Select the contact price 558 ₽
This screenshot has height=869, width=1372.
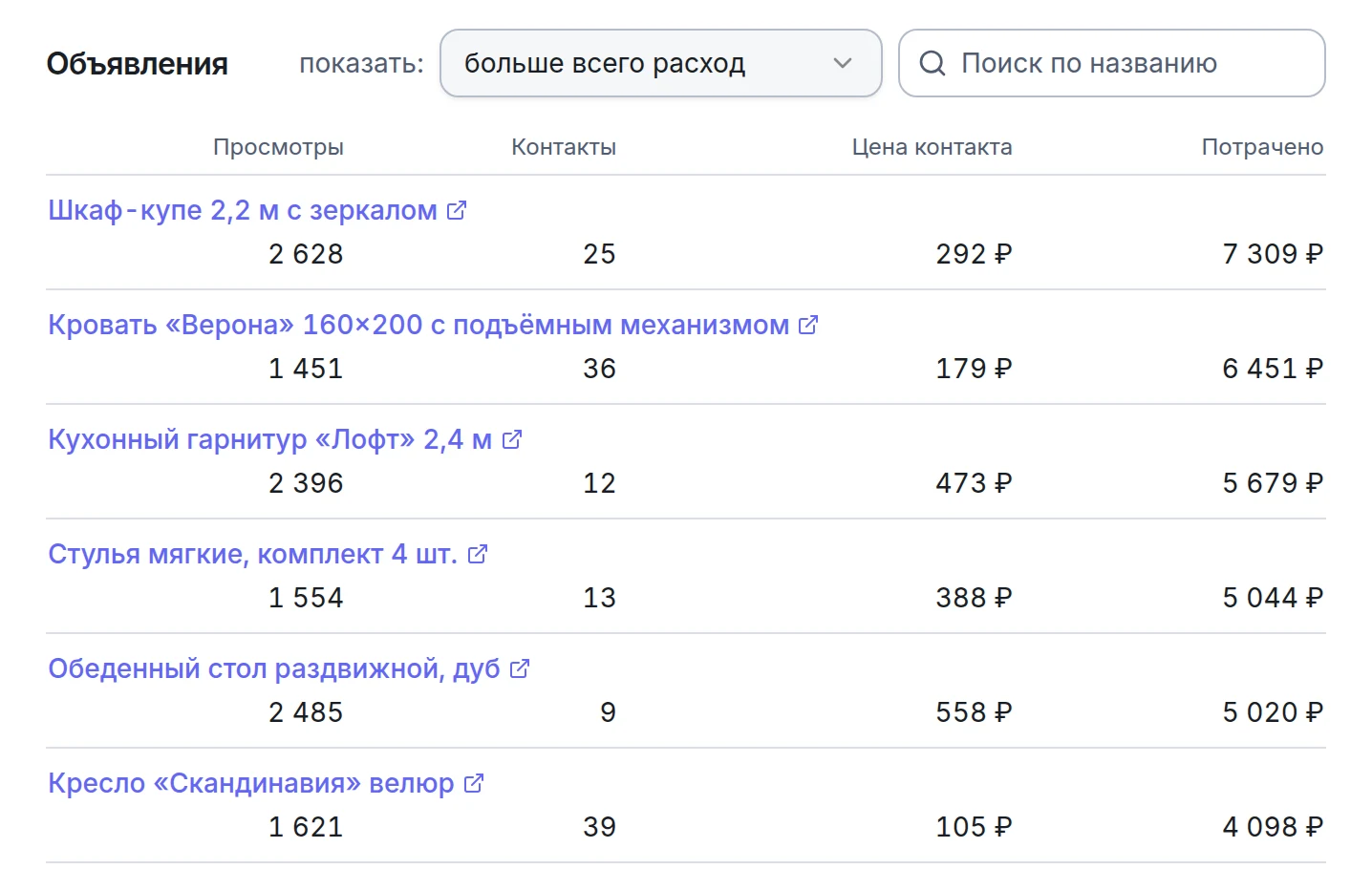(x=974, y=712)
